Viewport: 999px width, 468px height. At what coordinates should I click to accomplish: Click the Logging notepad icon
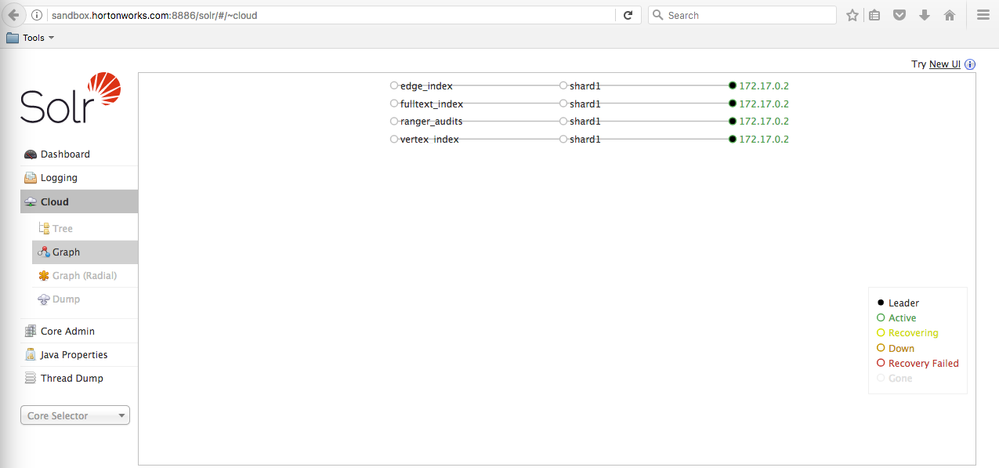pos(30,178)
